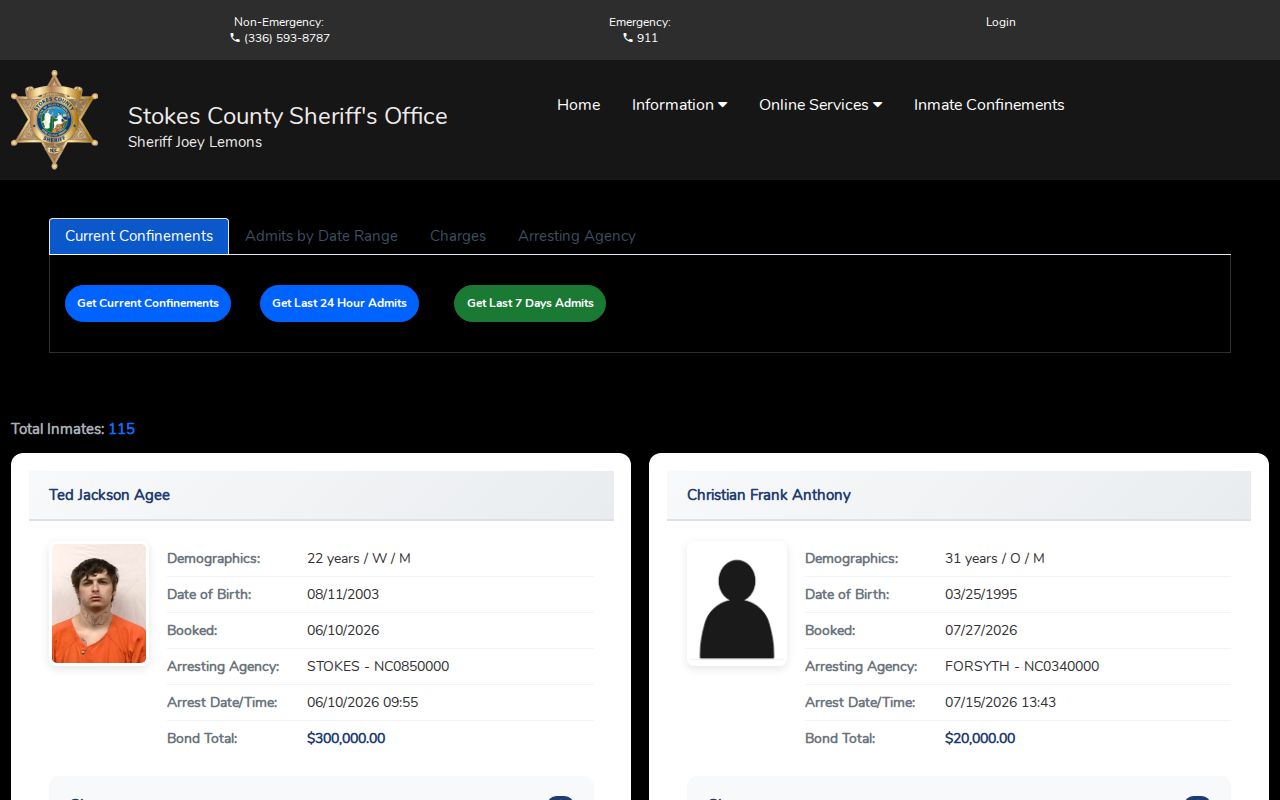Click the Ted Jackson Agee name header
Screen dimensions: 1280x800
point(109,495)
